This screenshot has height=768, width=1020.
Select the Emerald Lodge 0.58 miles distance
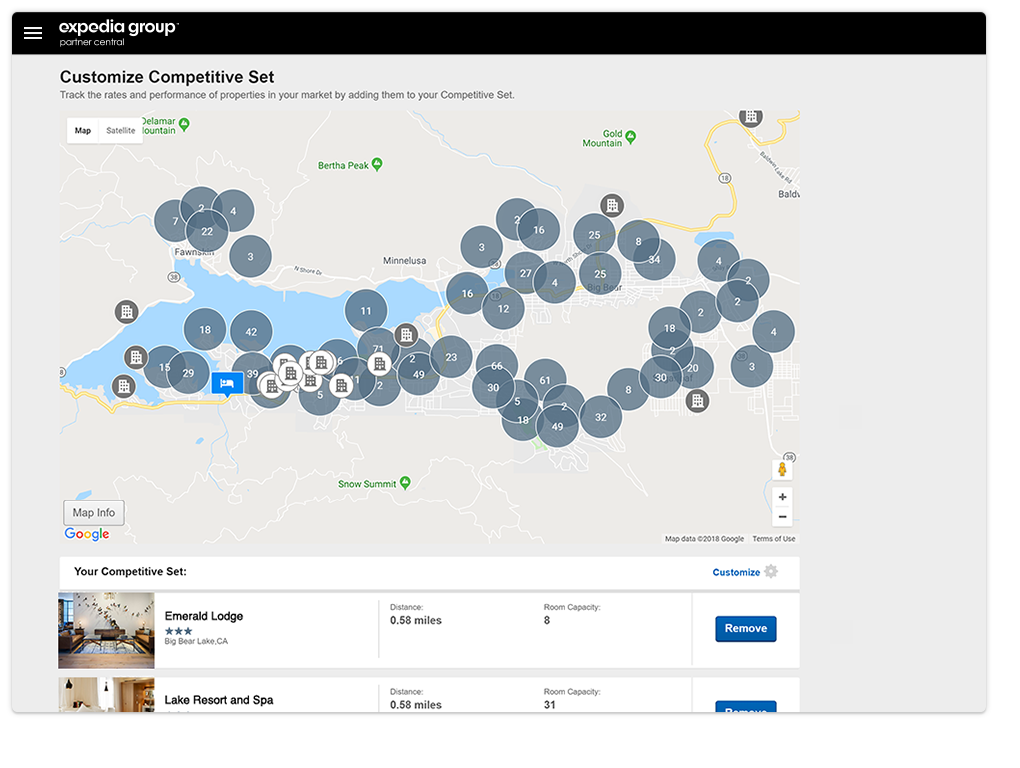click(416, 620)
